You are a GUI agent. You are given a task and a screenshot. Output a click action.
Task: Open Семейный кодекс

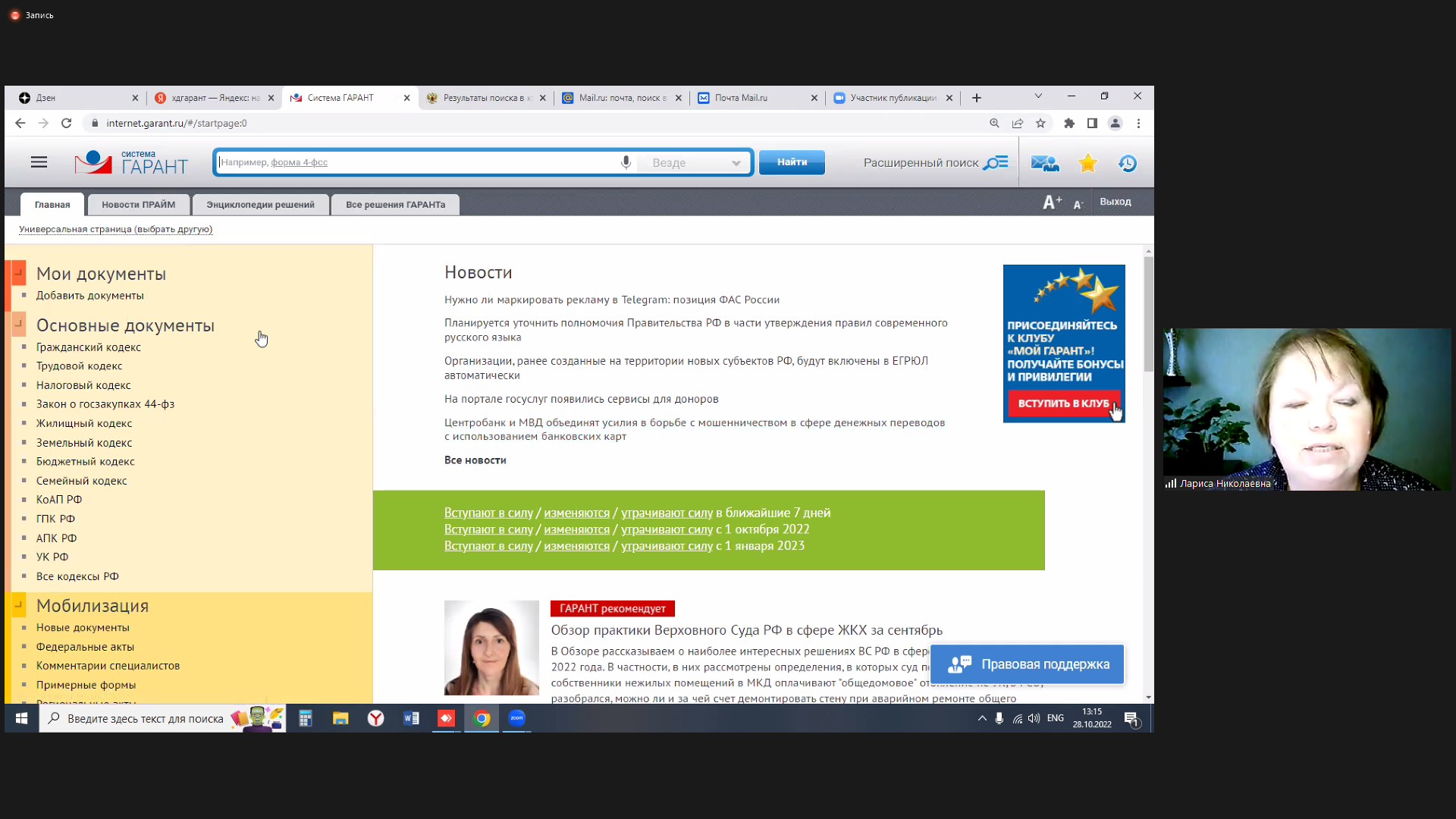point(82,481)
